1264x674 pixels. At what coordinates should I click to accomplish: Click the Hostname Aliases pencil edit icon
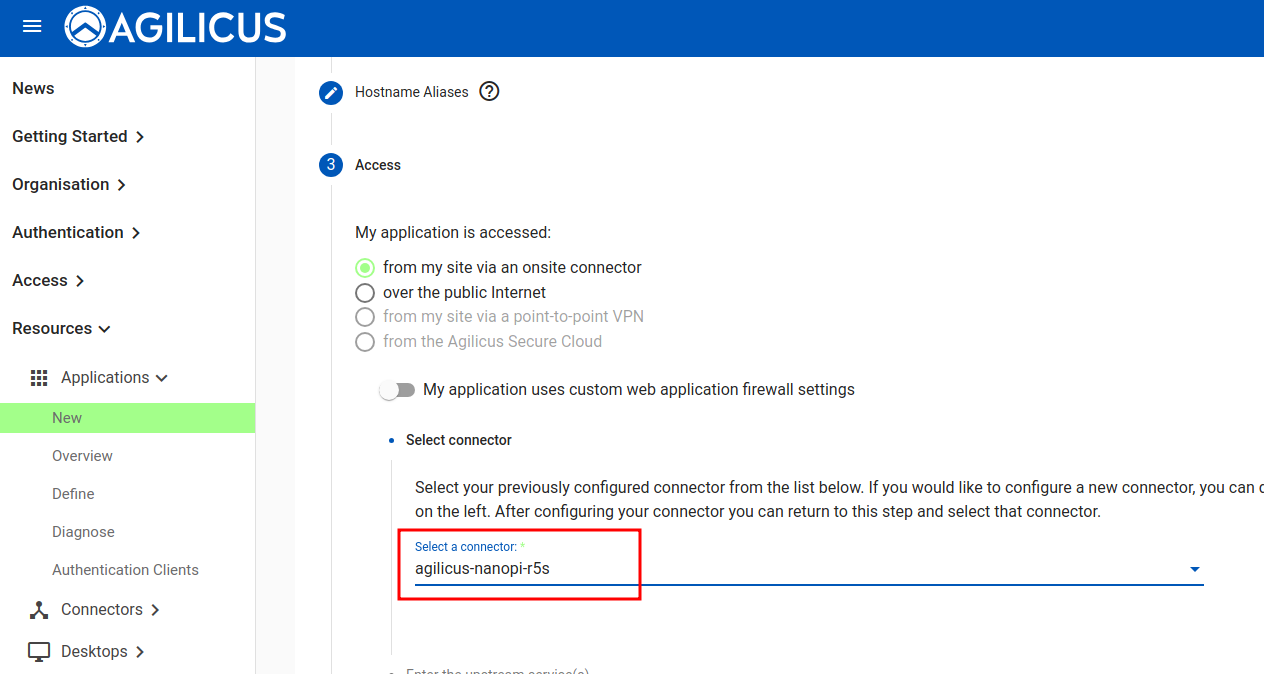(331, 92)
